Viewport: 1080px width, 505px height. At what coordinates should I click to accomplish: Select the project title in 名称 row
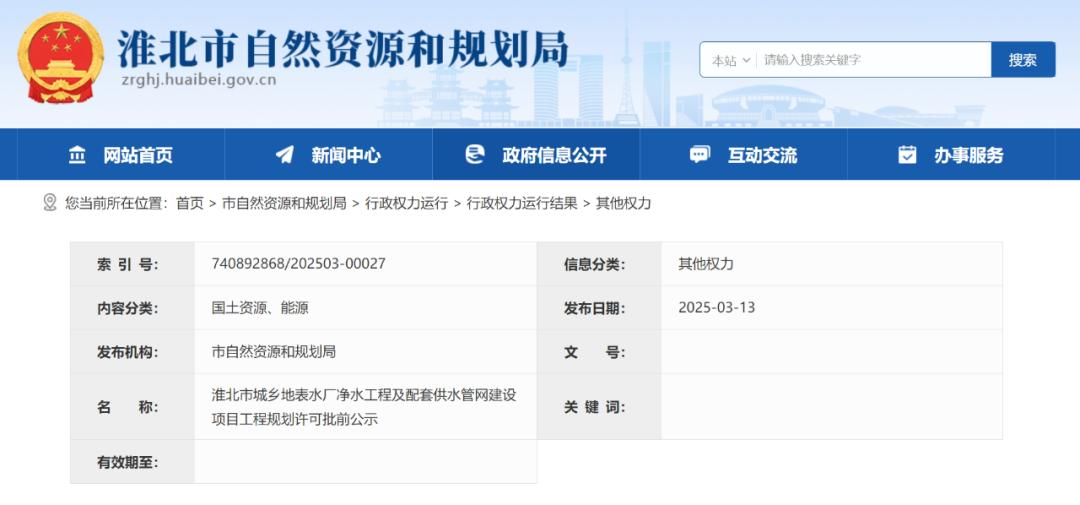point(364,406)
